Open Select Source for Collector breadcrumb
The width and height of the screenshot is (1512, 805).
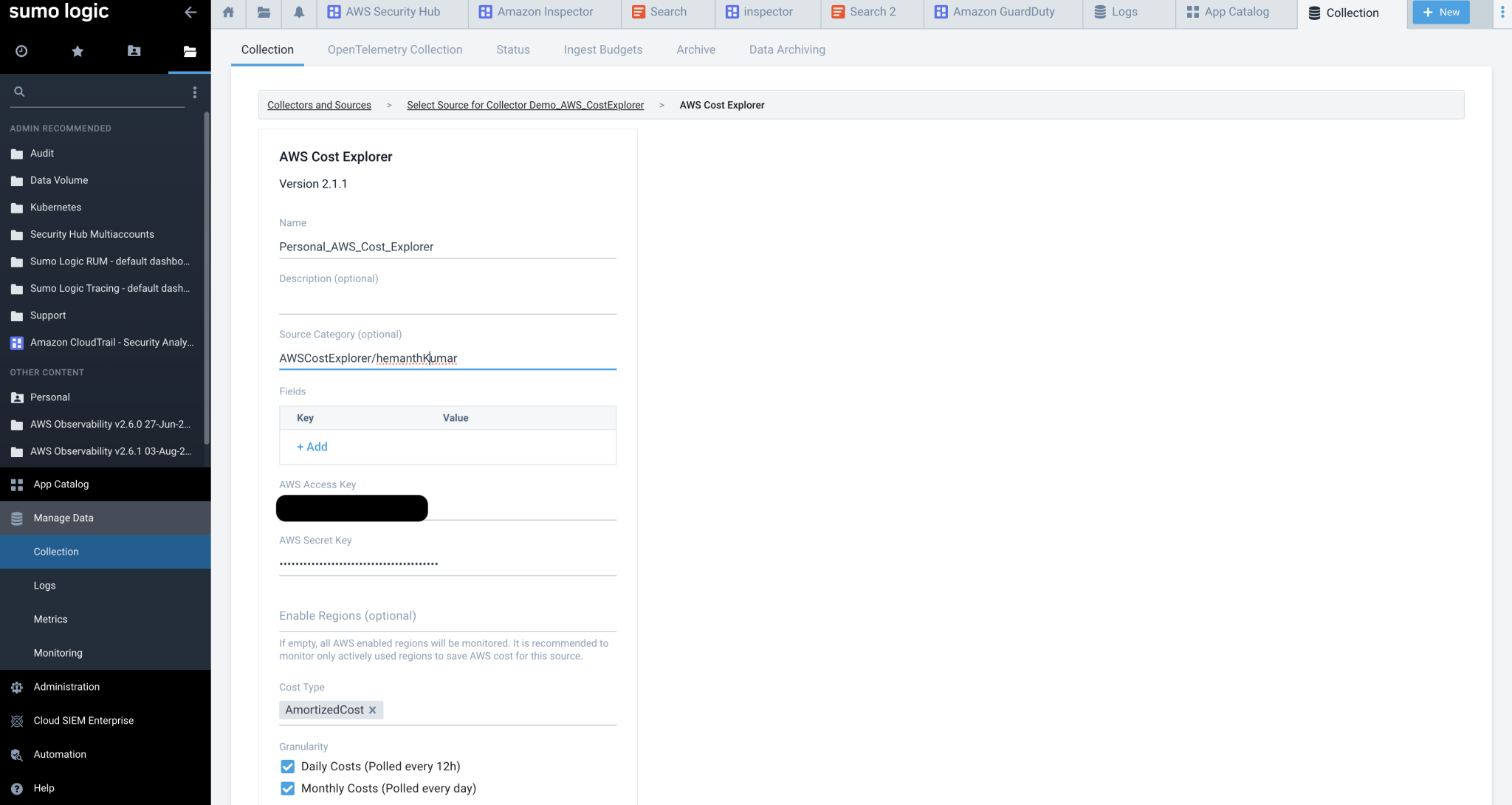[525, 105]
